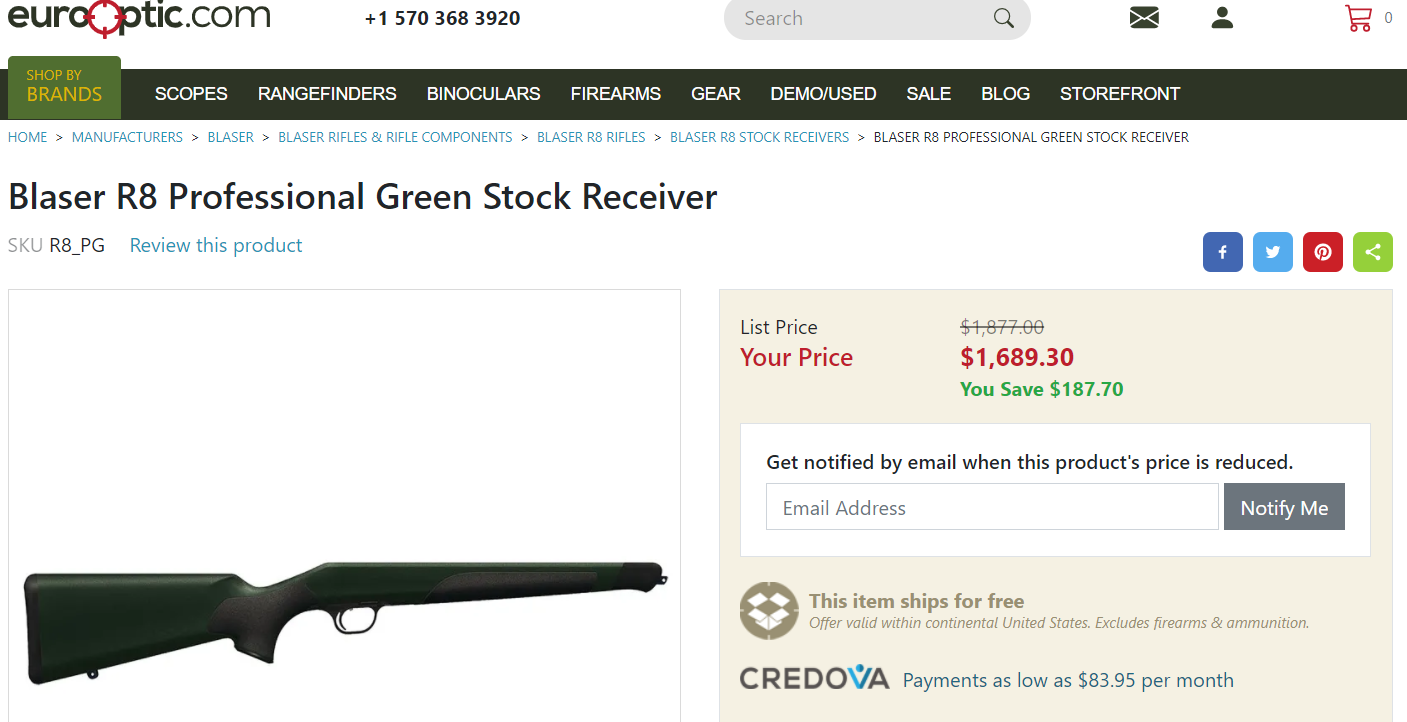Open the Shop by Brands menu
The width and height of the screenshot is (1407, 722).
pos(64,88)
